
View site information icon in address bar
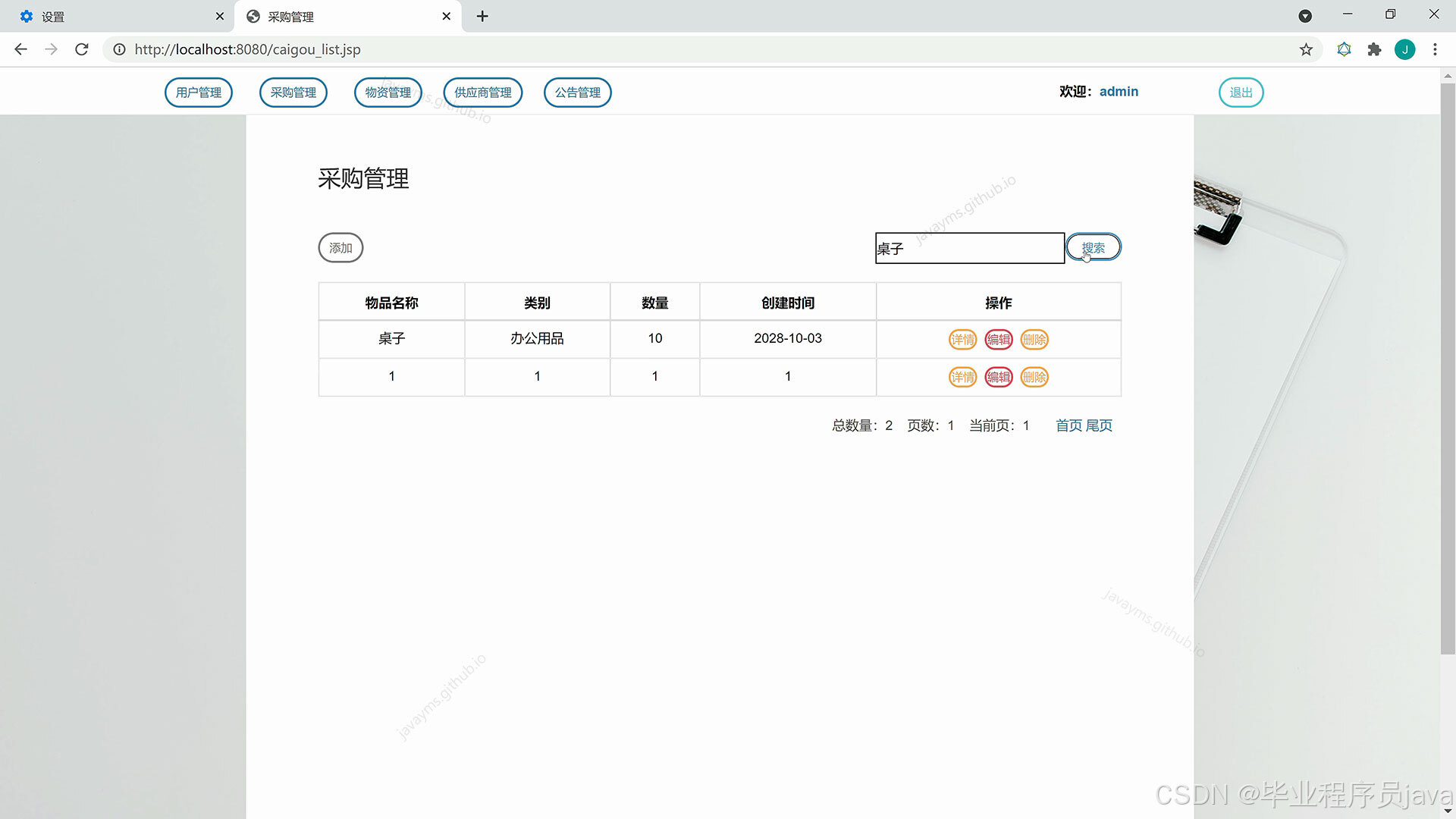pyautogui.click(x=119, y=49)
